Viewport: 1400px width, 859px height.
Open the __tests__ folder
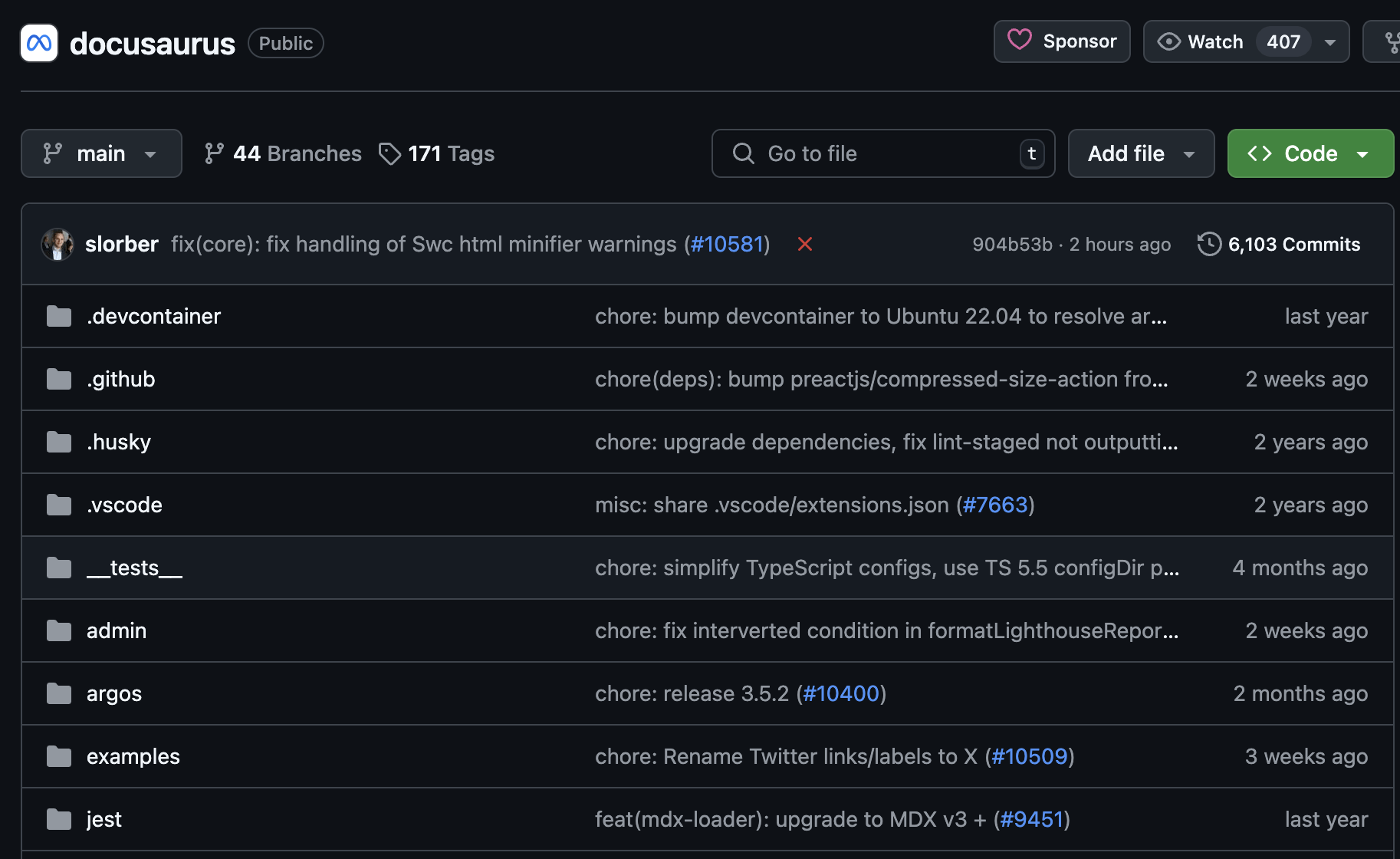pyautogui.click(x=134, y=568)
